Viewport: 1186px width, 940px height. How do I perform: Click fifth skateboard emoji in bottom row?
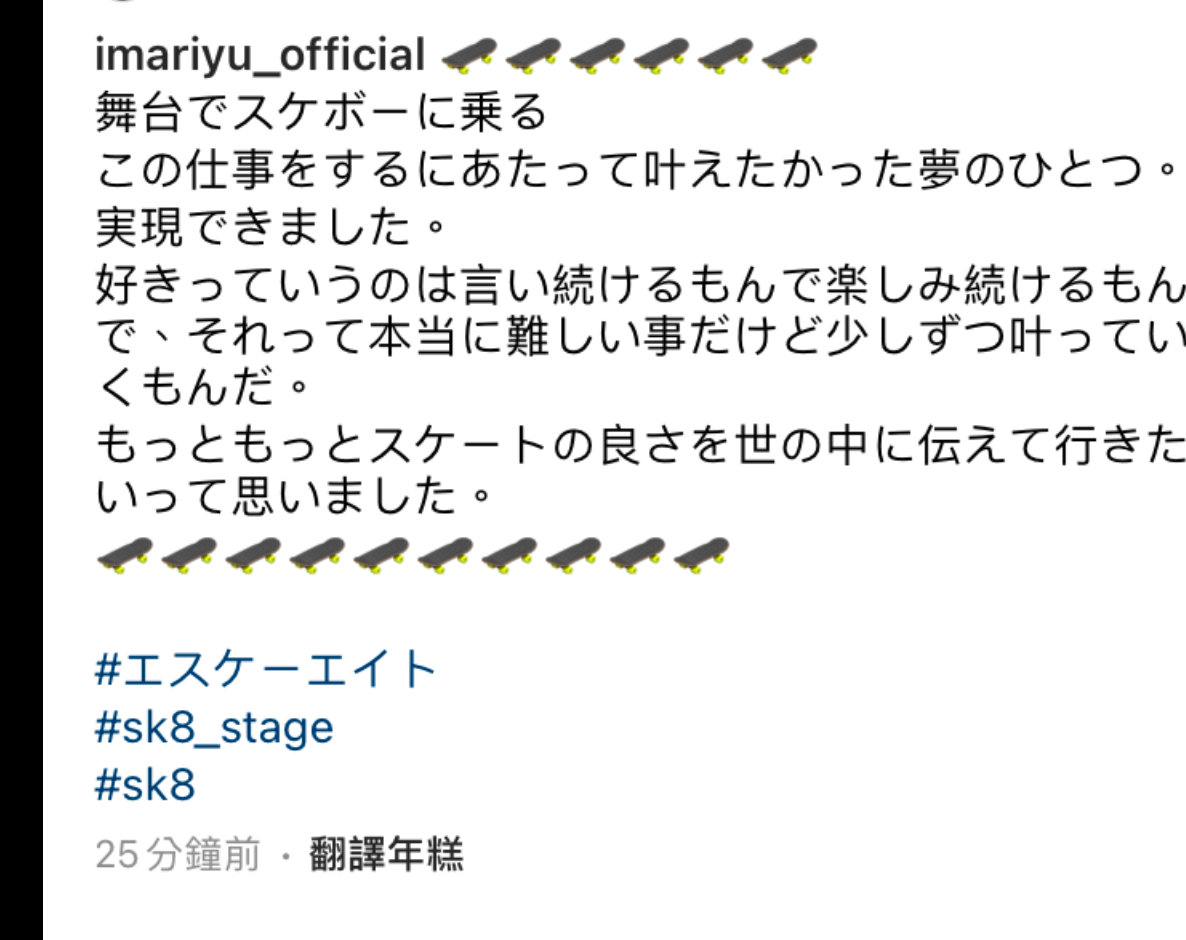pyautogui.click(x=381, y=555)
